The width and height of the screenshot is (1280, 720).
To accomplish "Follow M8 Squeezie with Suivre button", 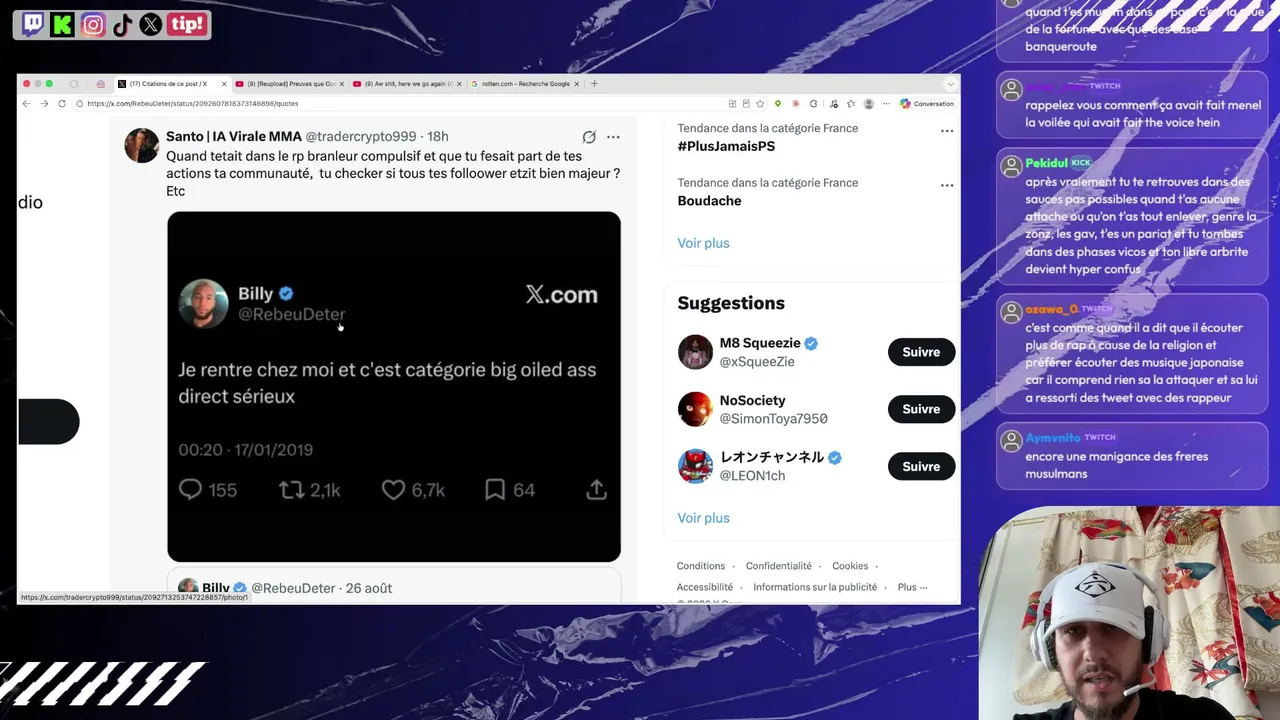I will tap(921, 352).
